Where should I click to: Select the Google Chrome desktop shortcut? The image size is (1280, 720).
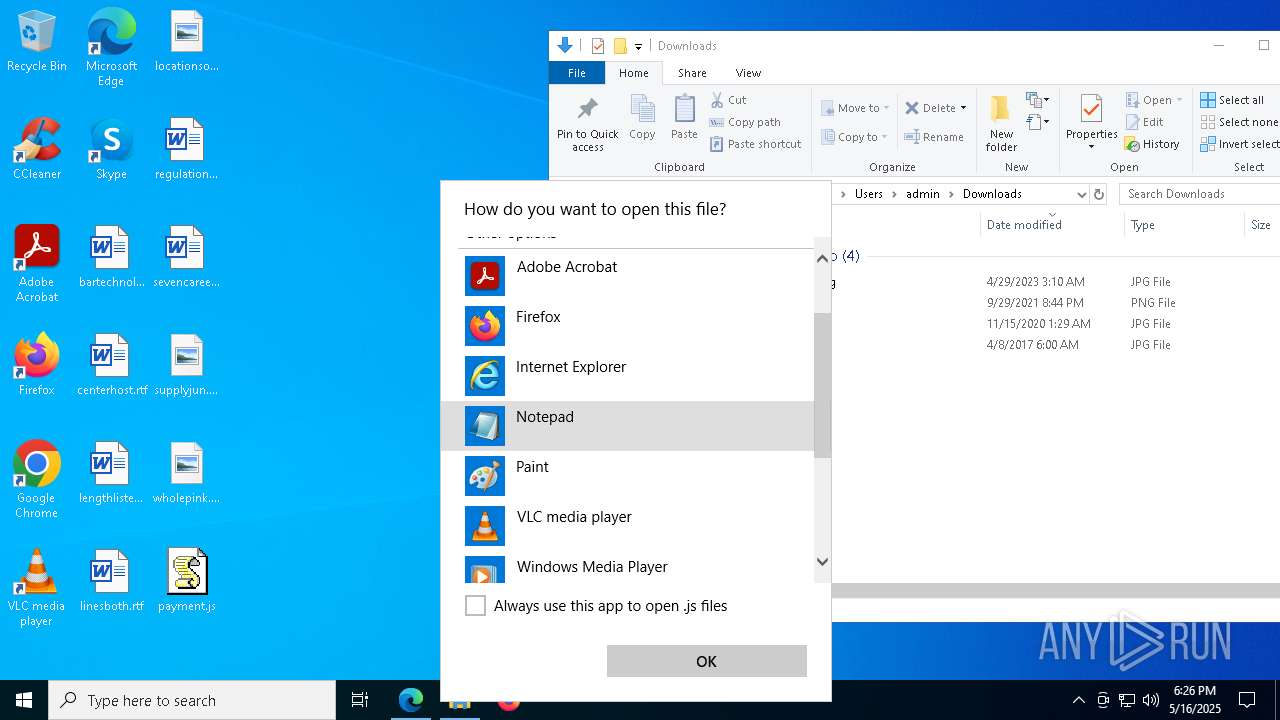37,479
